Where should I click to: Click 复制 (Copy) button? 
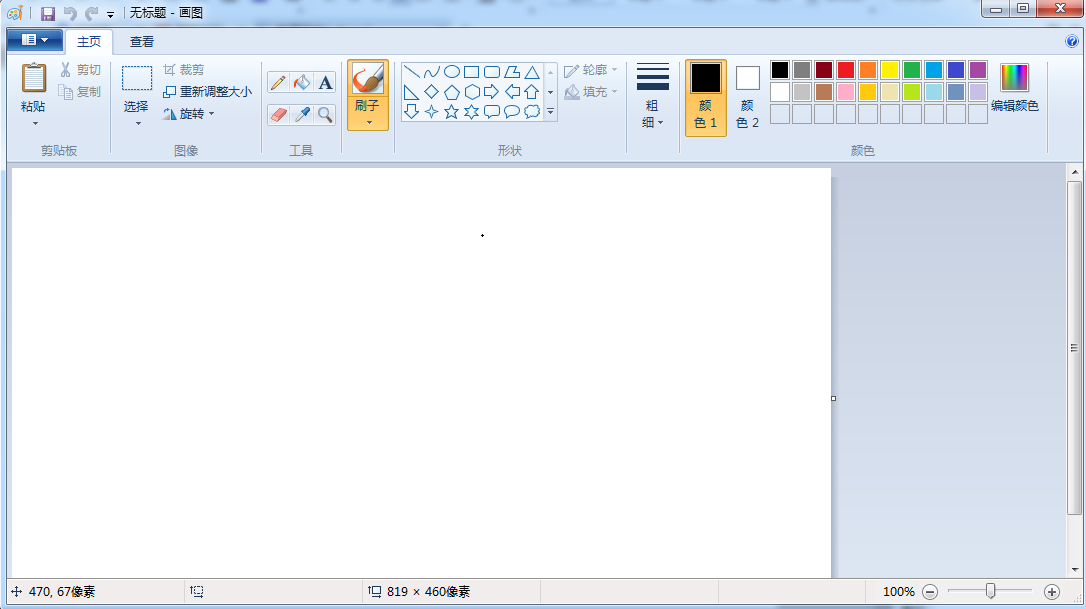coord(80,91)
